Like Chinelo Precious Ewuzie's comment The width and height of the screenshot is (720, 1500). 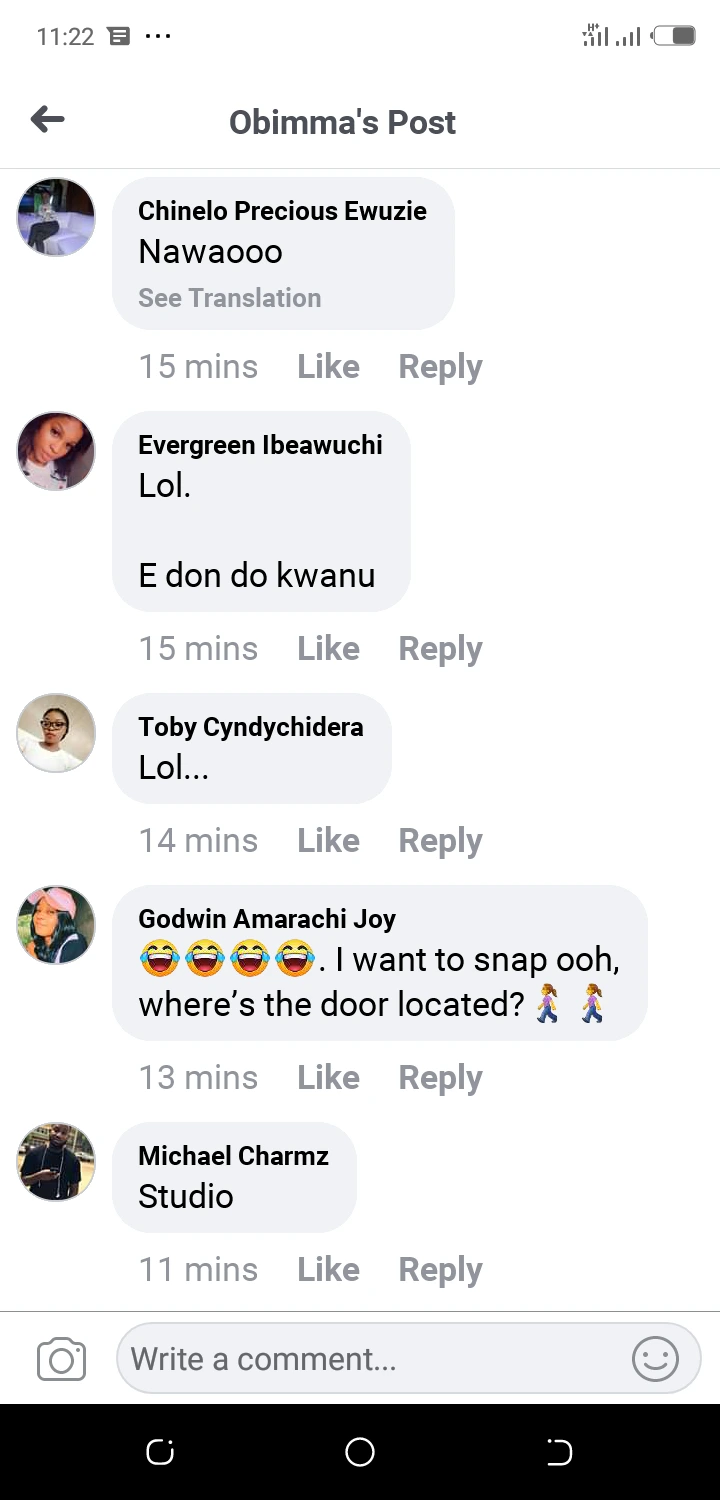(x=328, y=367)
